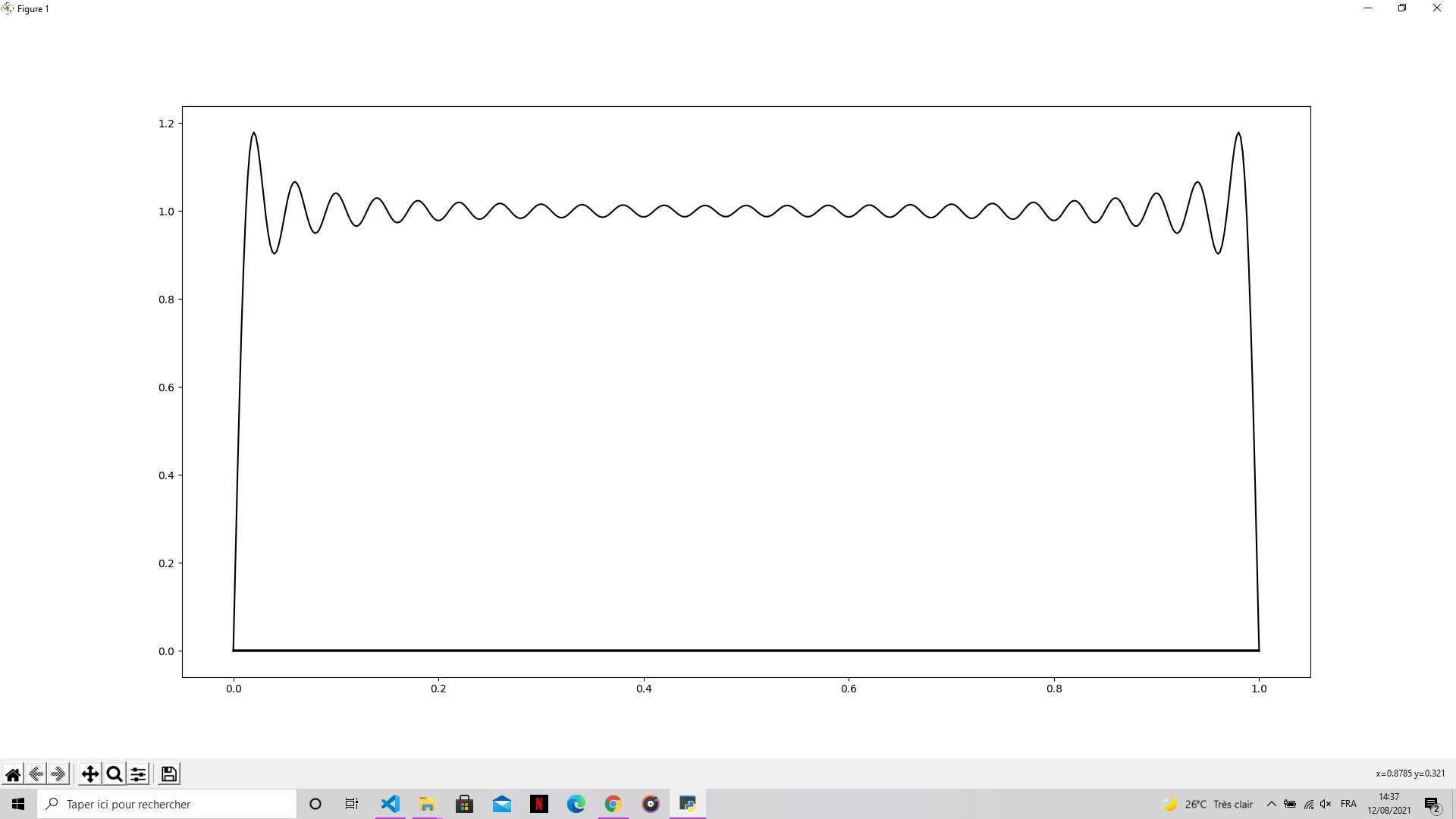
Task: Select the Python figure window taskbar icon
Action: pos(688,804)
